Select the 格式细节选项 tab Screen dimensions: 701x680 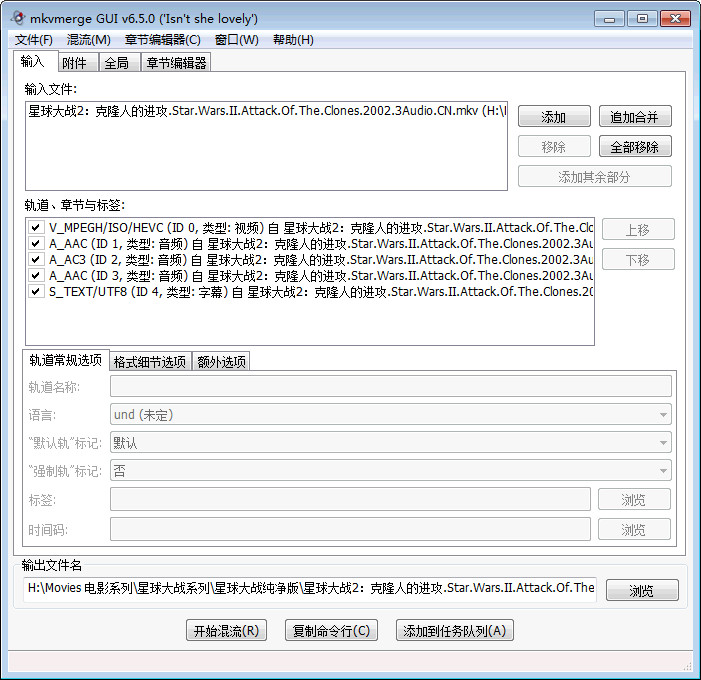(x=149, y=362)
